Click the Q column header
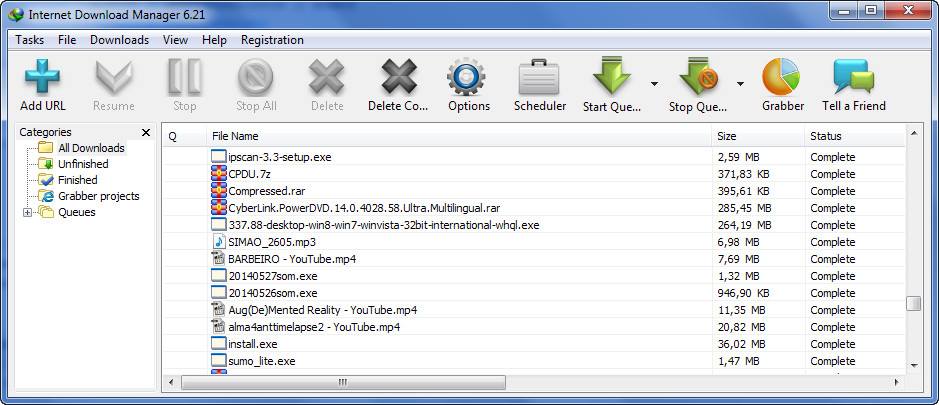 coord(184,136)
